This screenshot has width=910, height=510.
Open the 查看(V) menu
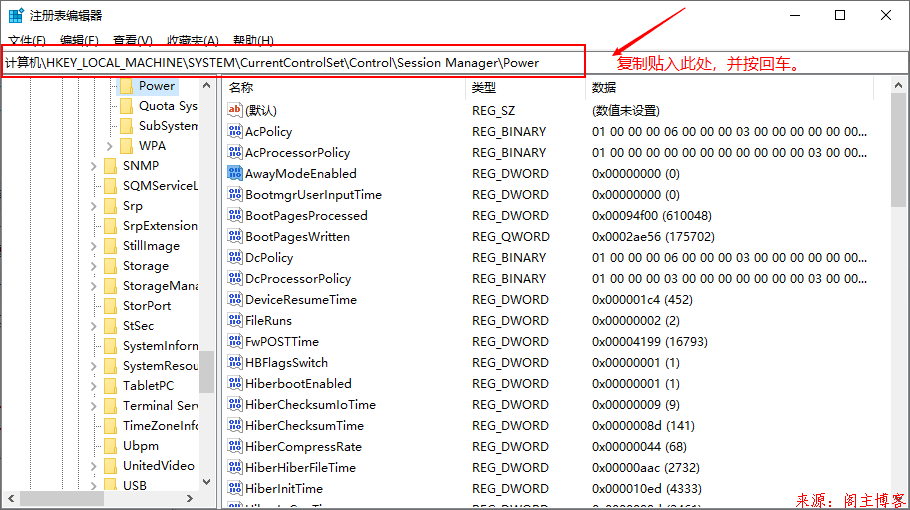tap(132, 40)
